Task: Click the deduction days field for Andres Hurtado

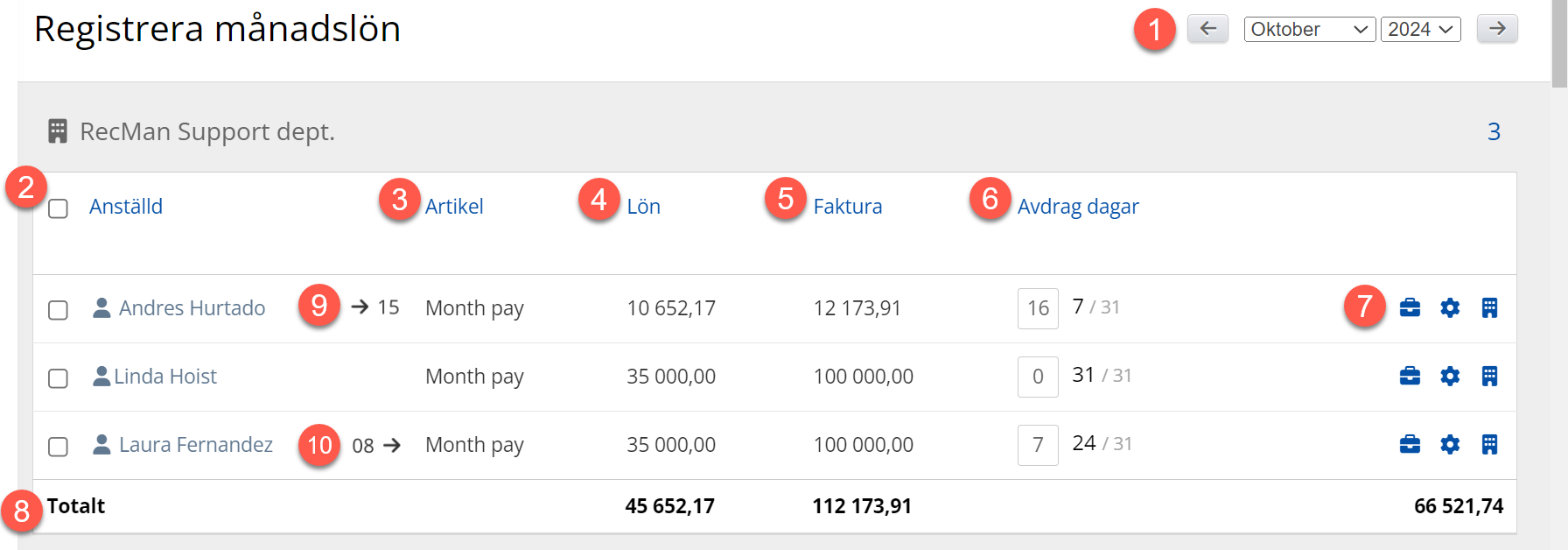Action: point(1038,308)
